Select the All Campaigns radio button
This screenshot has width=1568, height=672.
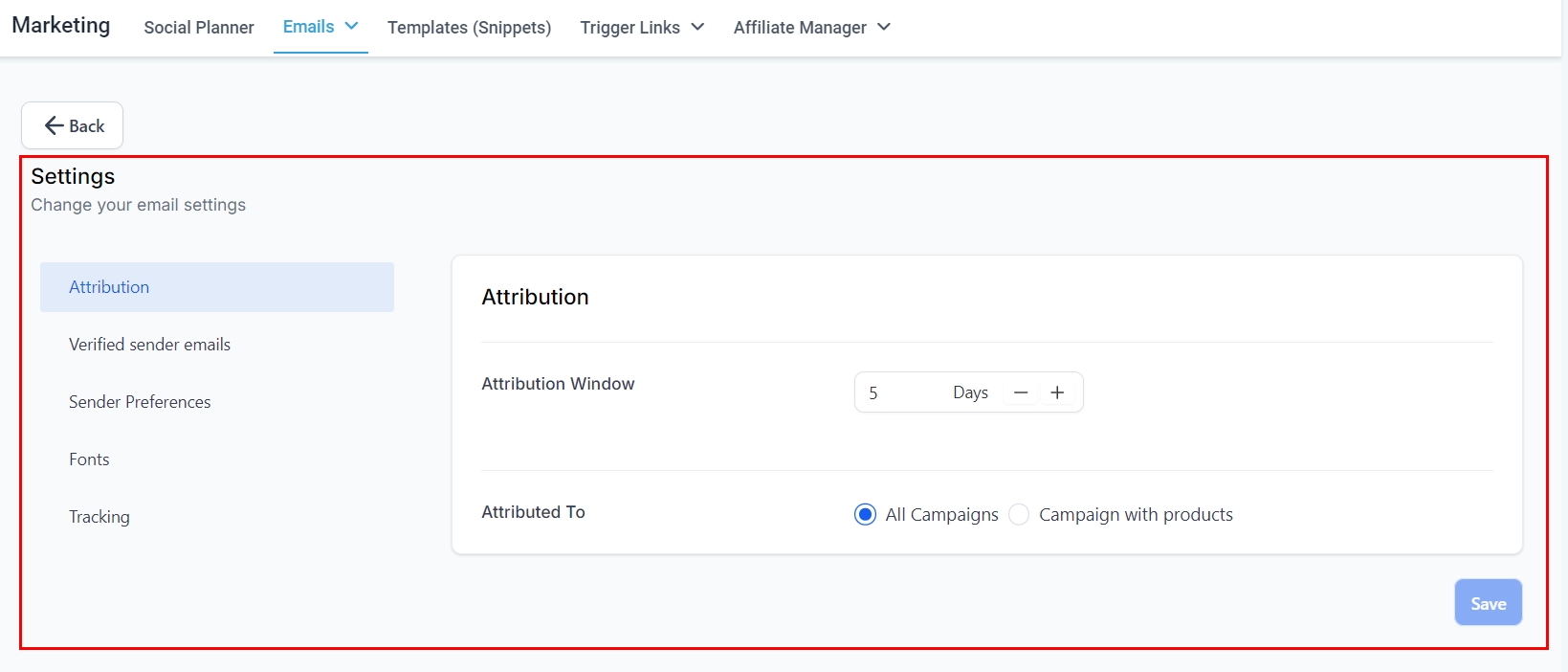click(x=865, y=515)
